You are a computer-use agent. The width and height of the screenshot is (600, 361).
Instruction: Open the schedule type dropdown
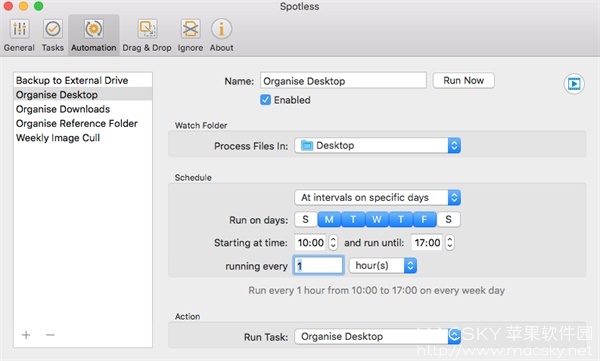pos(377,198)
